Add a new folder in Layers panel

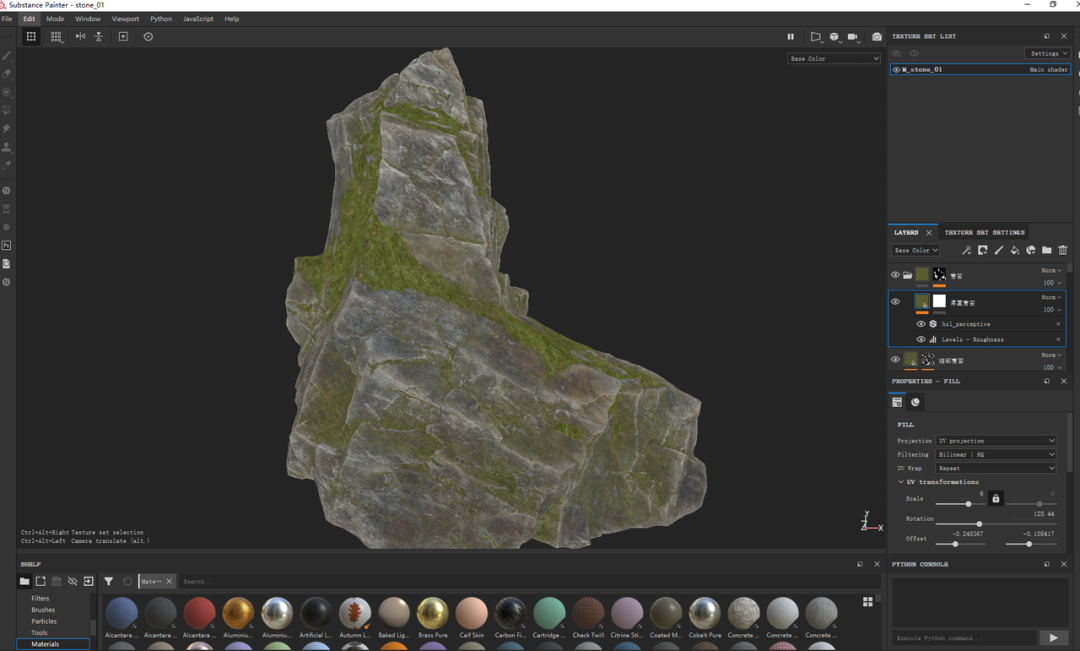[1046, 250]
